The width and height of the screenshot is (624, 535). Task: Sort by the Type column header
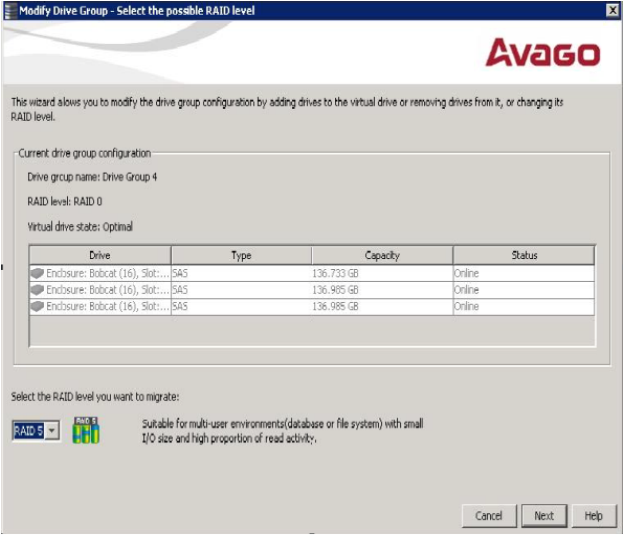point(241,255)
